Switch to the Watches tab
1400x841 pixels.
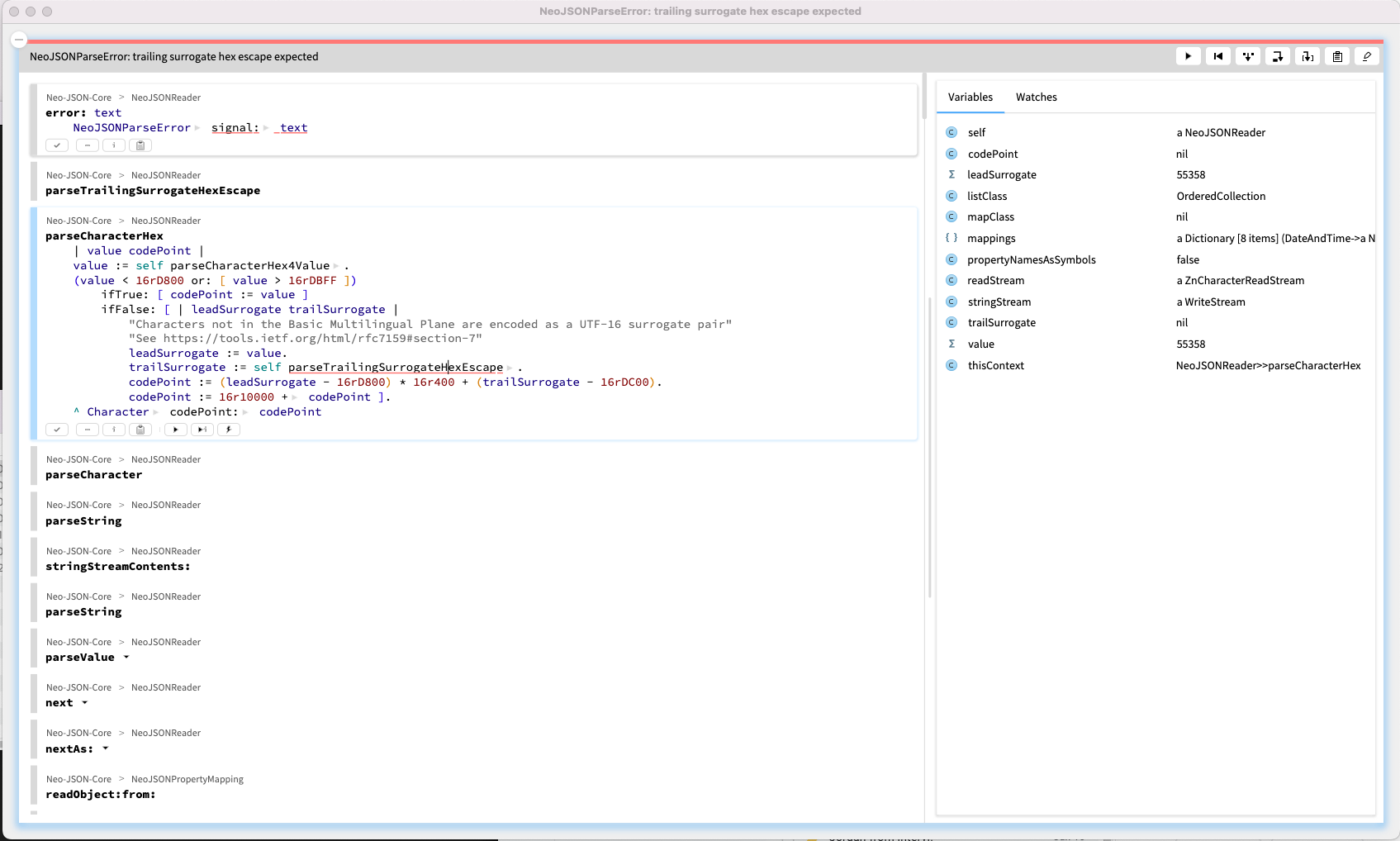pyautogui.click(x=1037, y=97)
